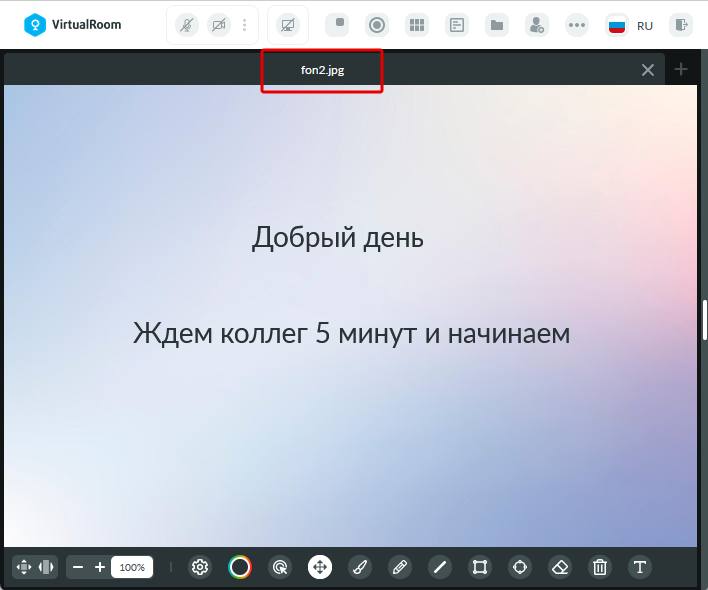
Task: Close the fon2.jpg tab
Action: (x=648, y=70)
